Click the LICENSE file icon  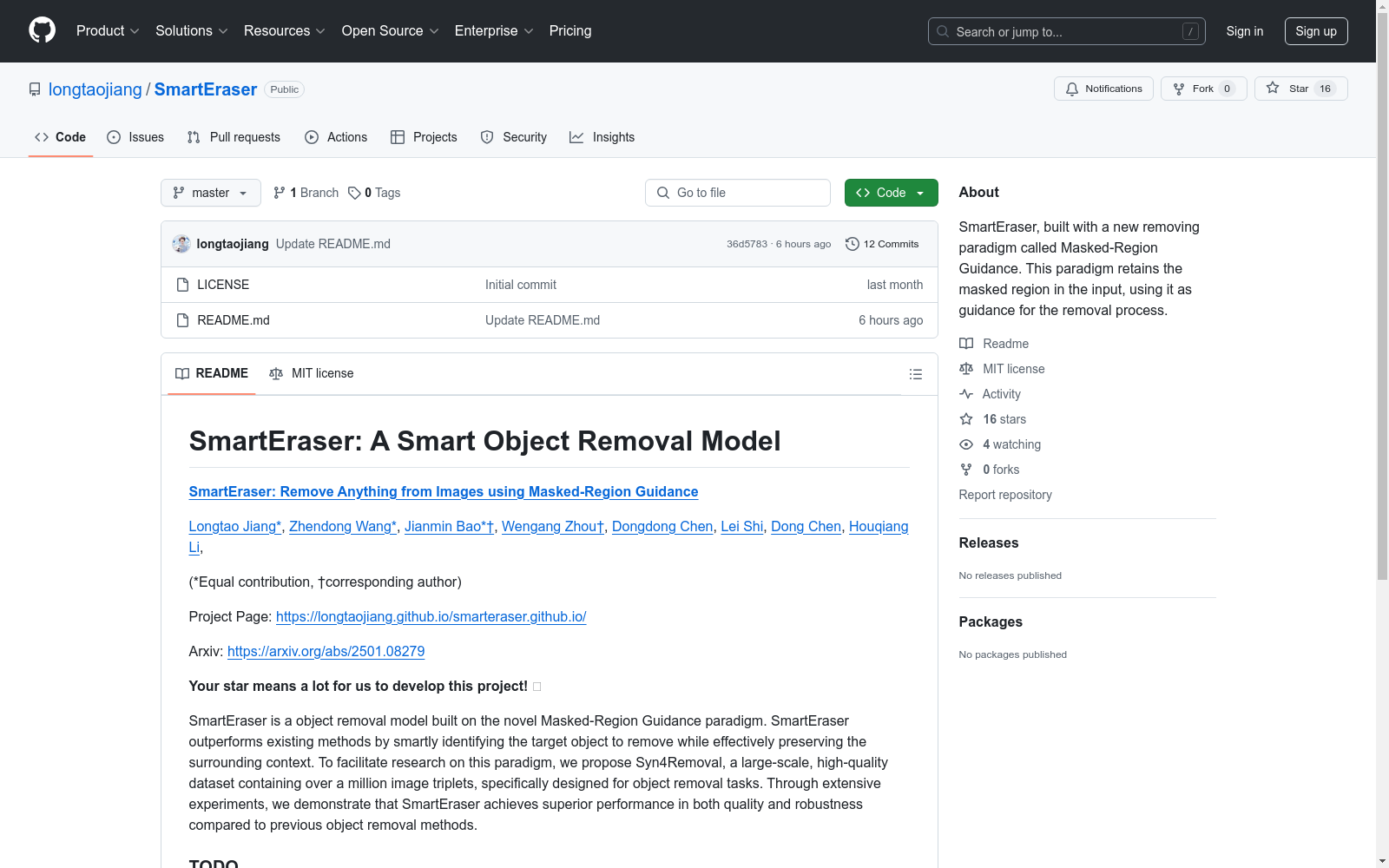(182, 285)
